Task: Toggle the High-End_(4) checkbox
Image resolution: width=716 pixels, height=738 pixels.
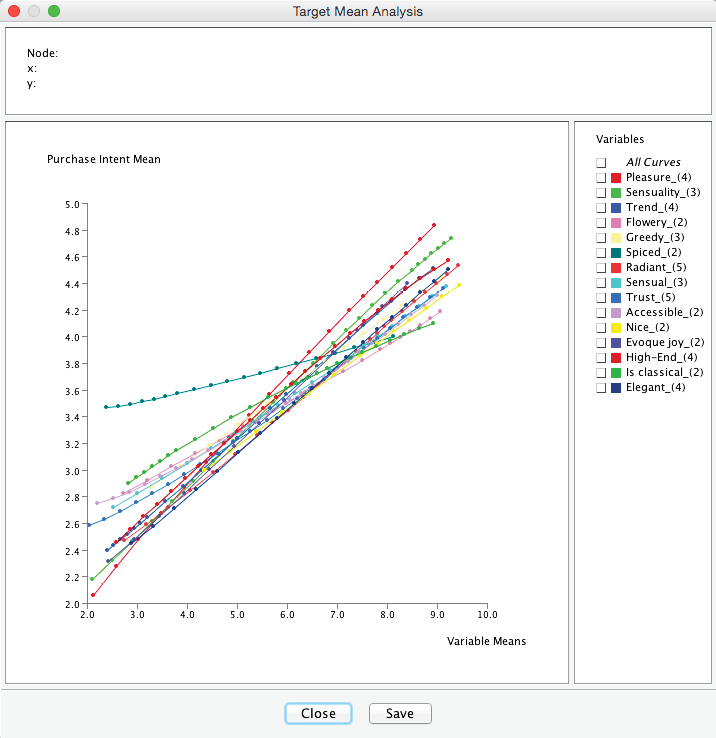Action: [x=601, y=357]
